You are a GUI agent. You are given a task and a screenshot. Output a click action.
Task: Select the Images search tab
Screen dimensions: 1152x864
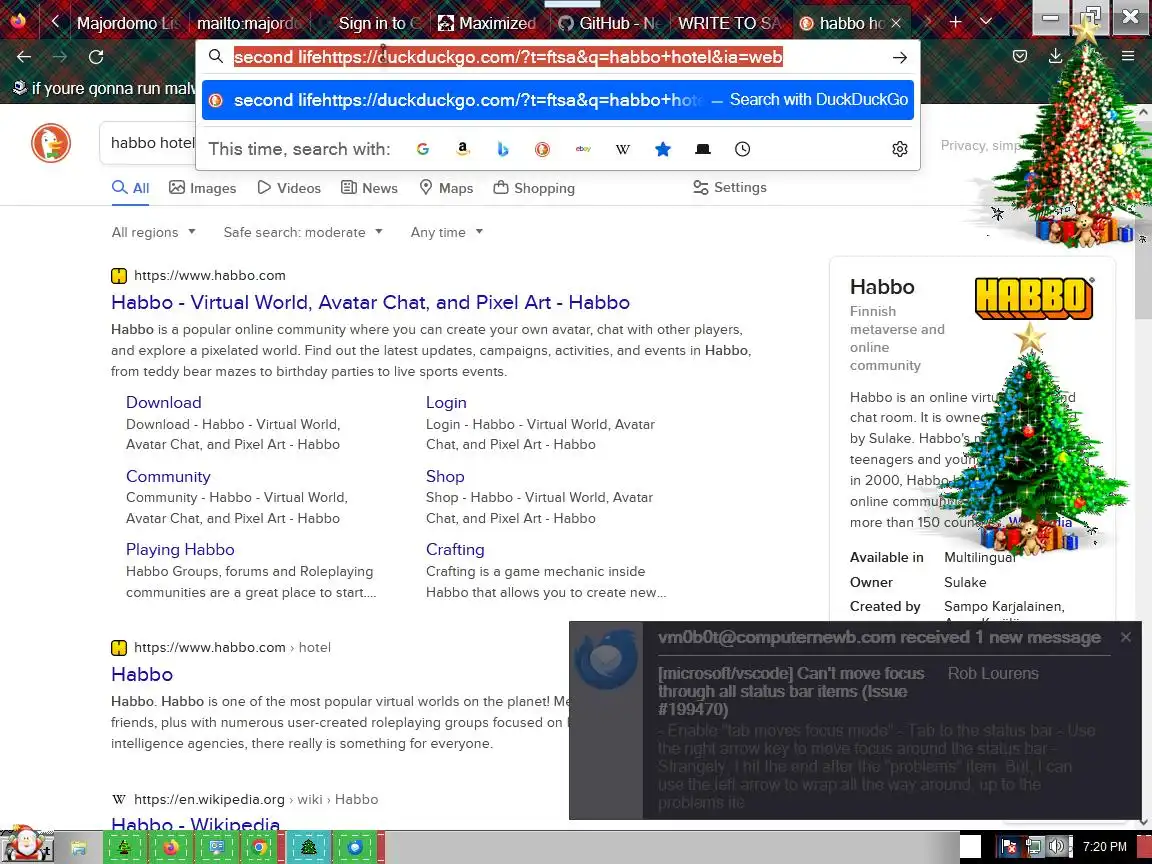pos(202,188)
